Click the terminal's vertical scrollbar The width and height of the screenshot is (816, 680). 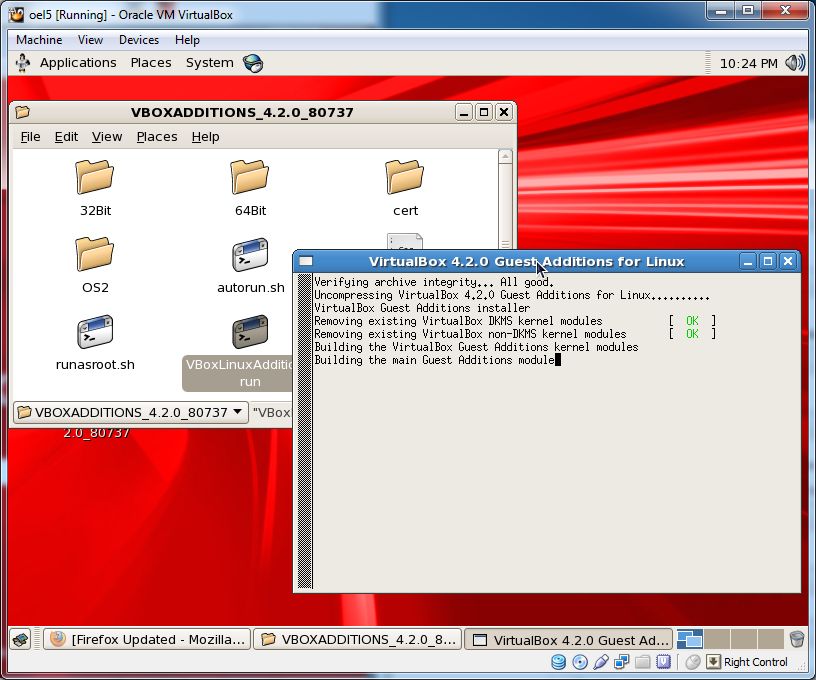point(305,431)
